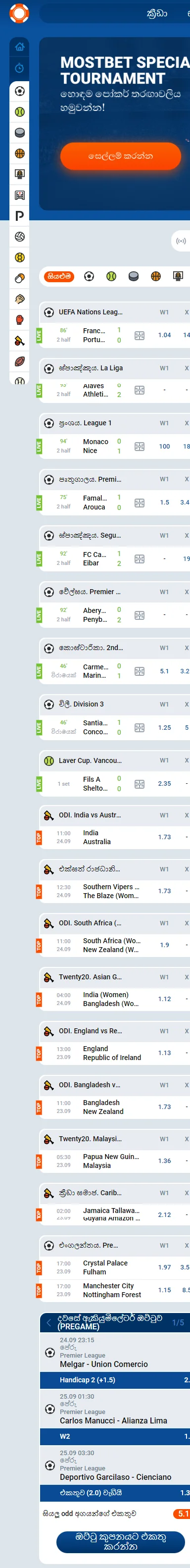Open the home icon in sidebar
This screenshot has height=1568, width=190.
click(19, 47)
